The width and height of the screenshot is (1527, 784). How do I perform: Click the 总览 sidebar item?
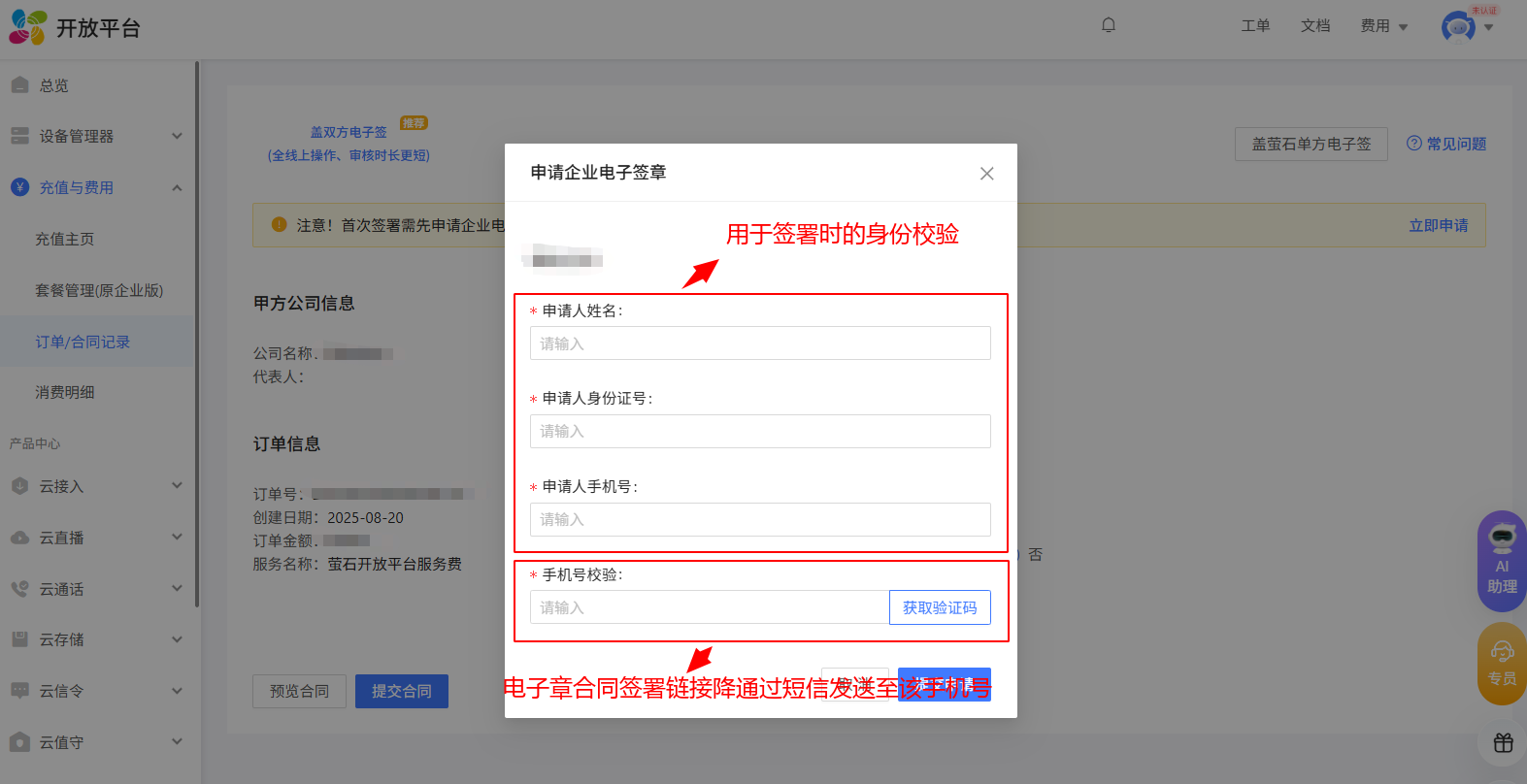click(54, 85)
